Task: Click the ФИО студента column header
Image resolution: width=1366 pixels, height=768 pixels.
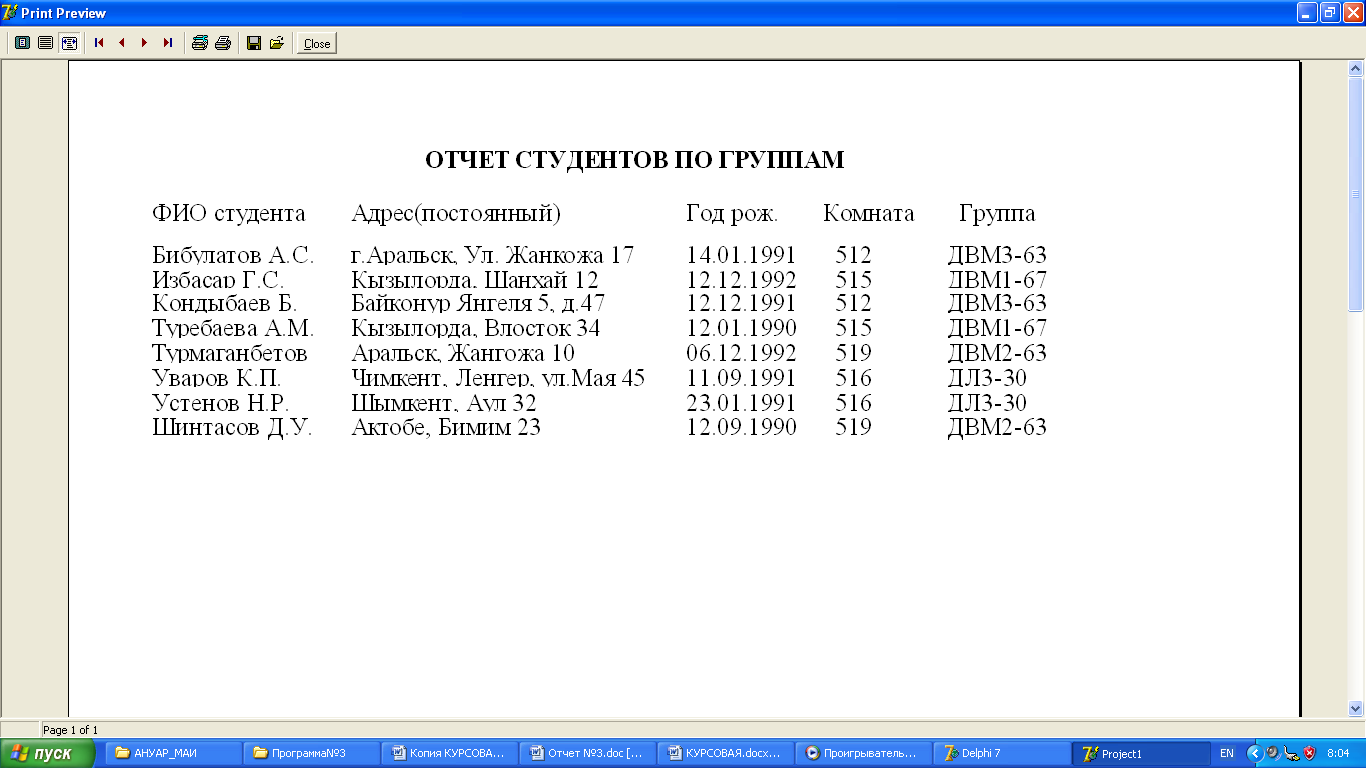Action: [229, 213]
